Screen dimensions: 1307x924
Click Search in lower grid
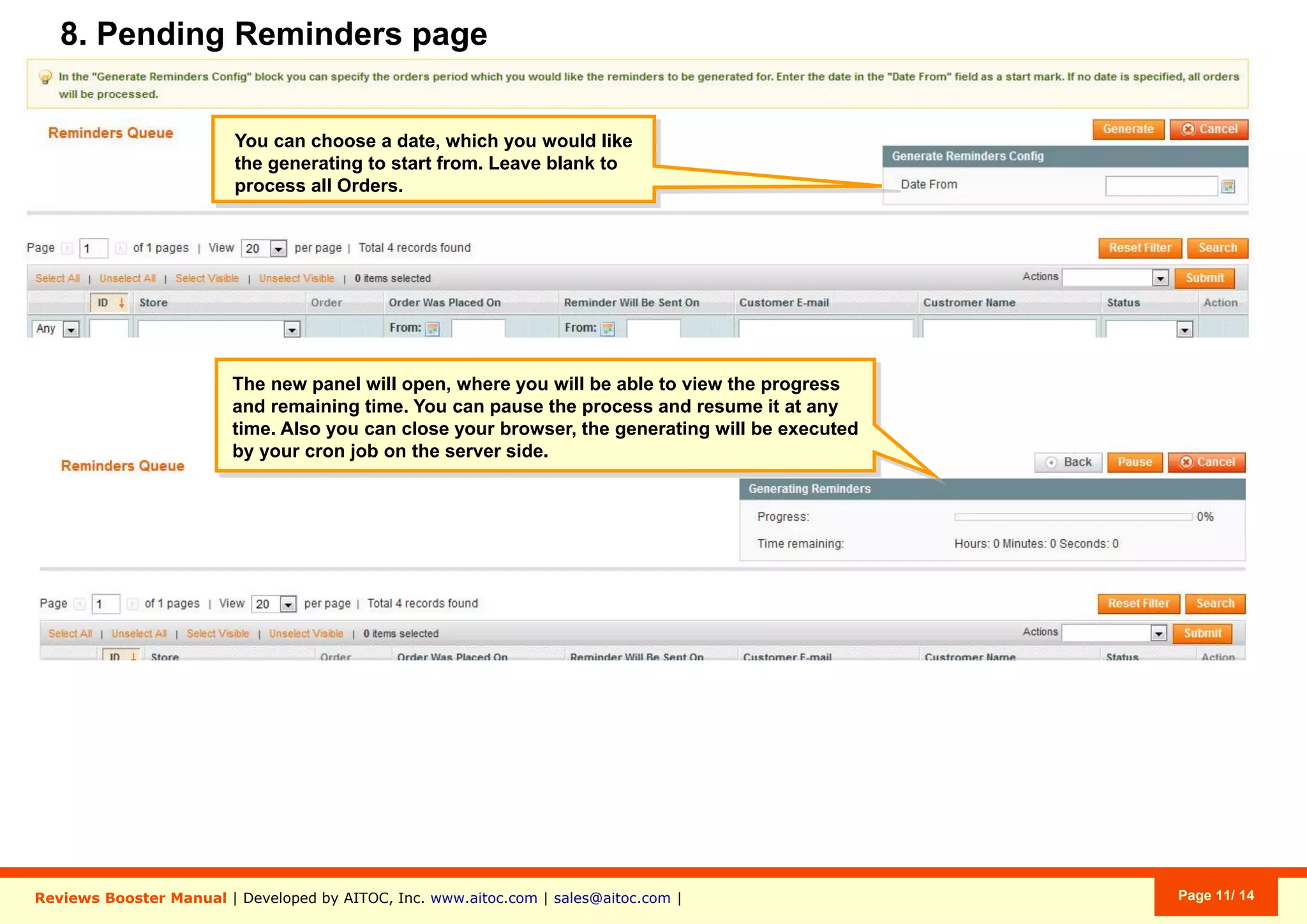tap(1215, 603)
